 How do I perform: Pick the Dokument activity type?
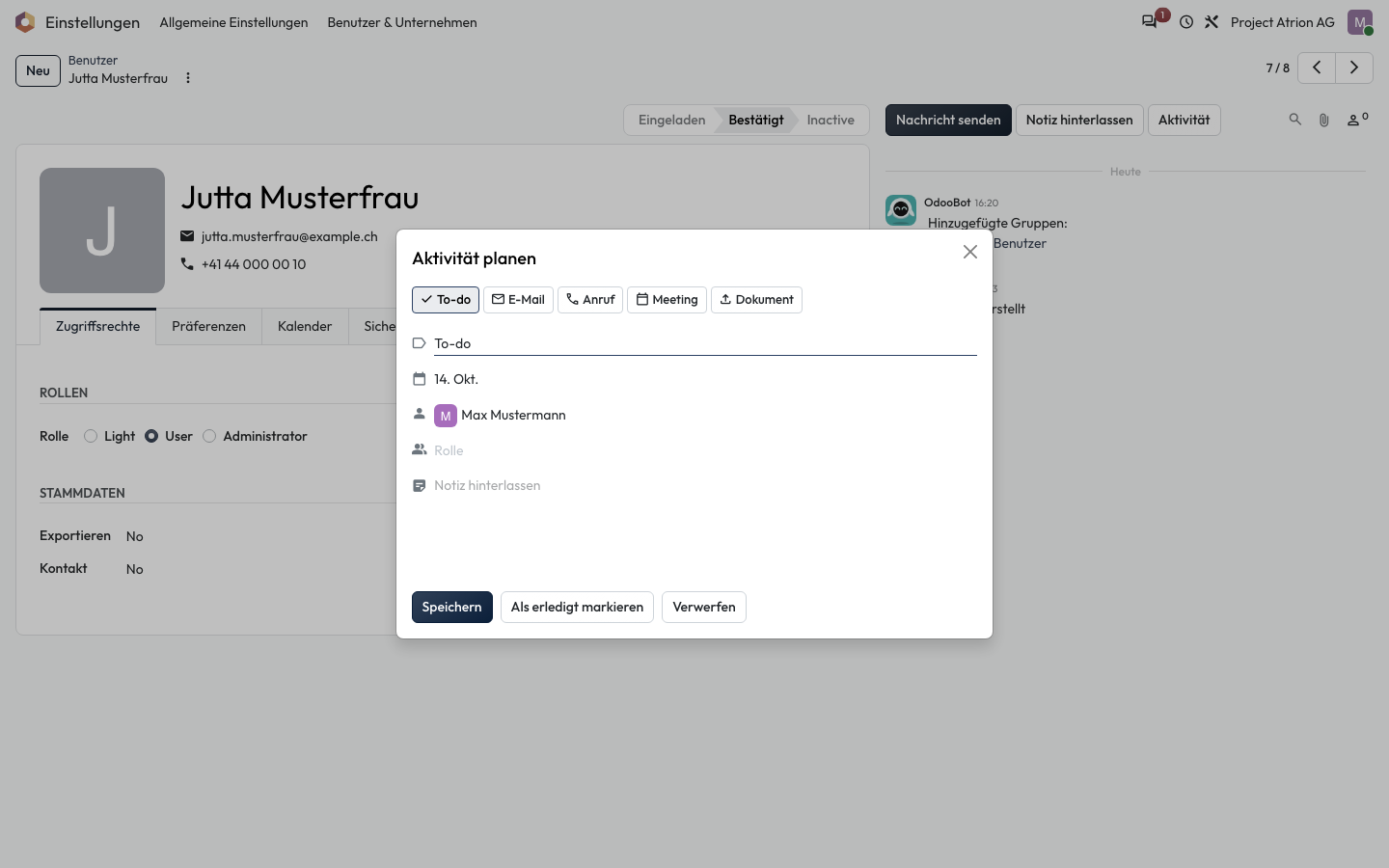pyautogui.click(x=756, y=300)
